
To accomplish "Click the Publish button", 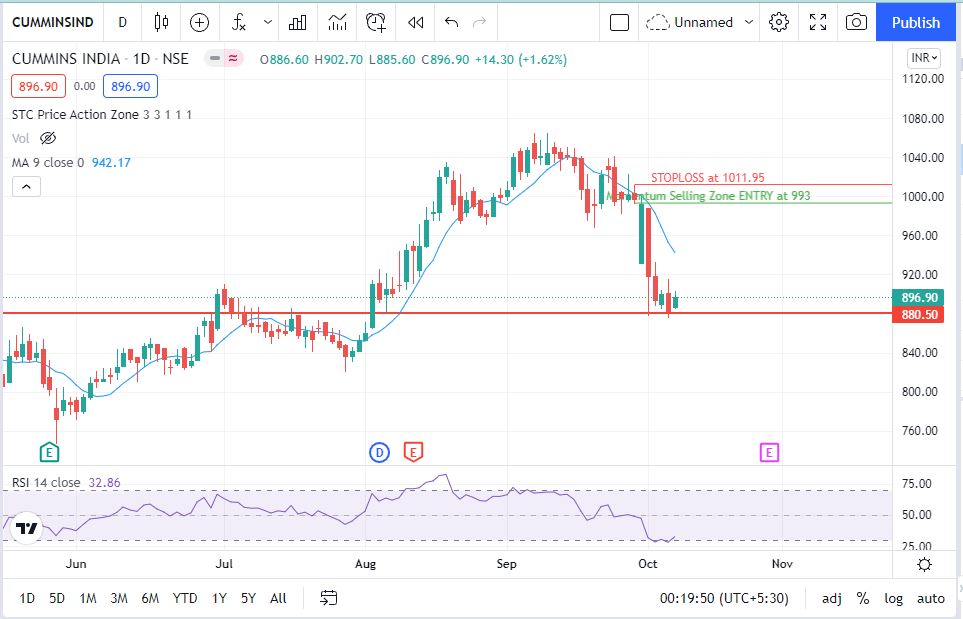I will pos(916,22).
